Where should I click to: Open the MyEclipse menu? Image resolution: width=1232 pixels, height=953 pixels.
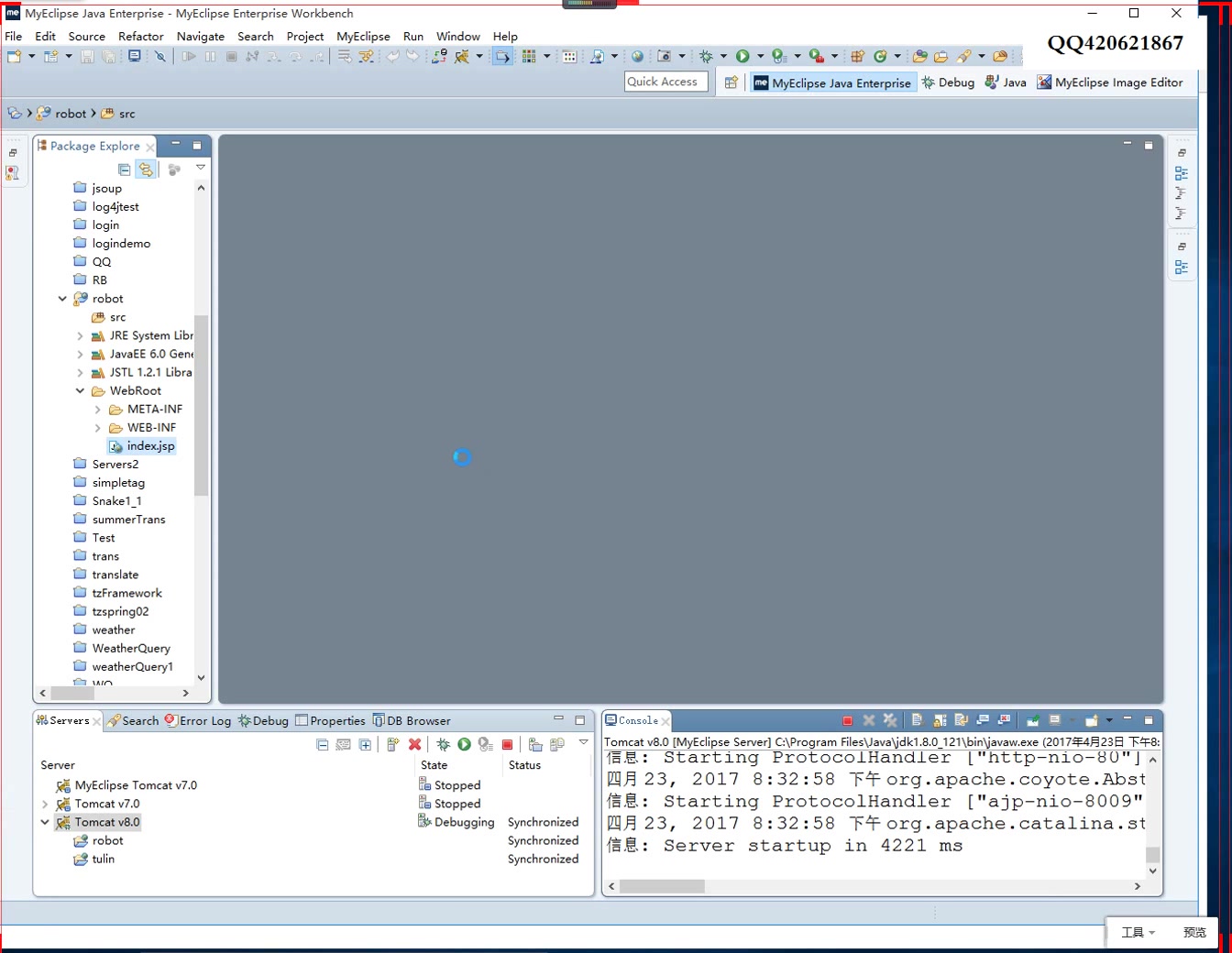pyautogui.click(x=363, y=37)
